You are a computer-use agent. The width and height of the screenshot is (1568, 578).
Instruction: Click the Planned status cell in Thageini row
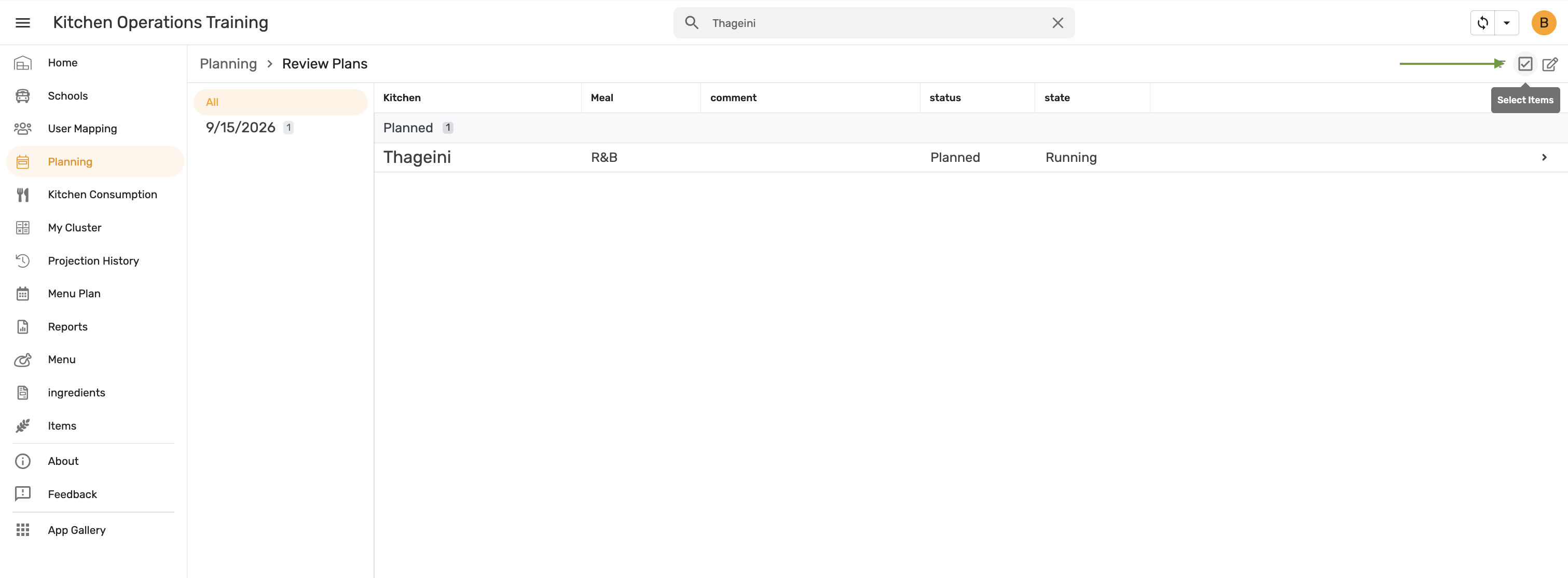[x=954, y=157]
